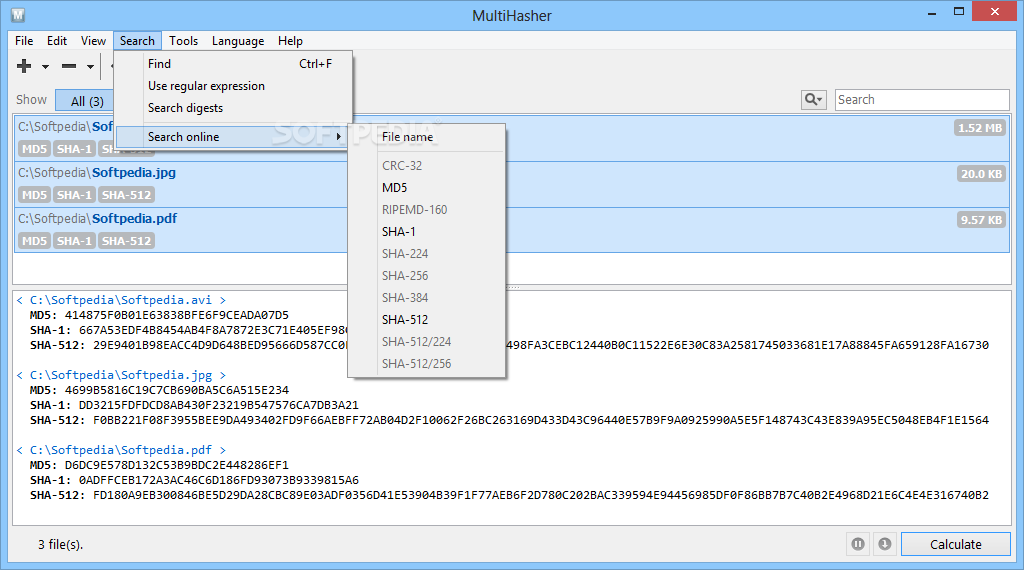Click greyed CRC-32 submenu entry

[426, 166]
